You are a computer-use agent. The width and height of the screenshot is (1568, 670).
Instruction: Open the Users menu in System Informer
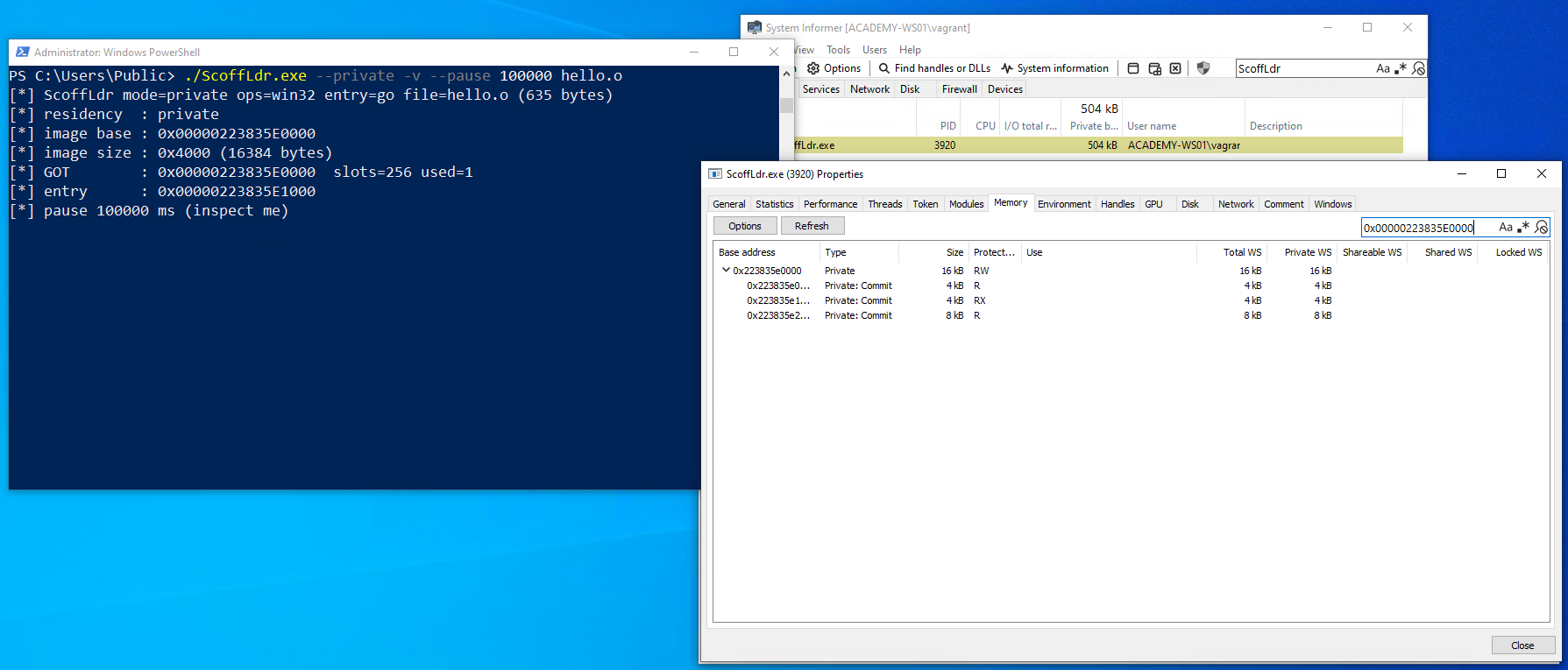(x=875, y=50)
